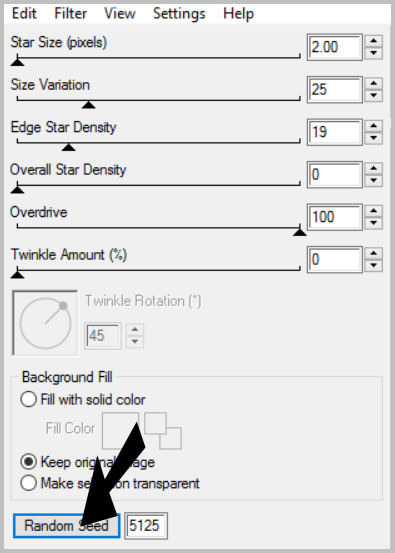395x553 pixels.
Task: Open the Edit menu
Action: [24, 13]
